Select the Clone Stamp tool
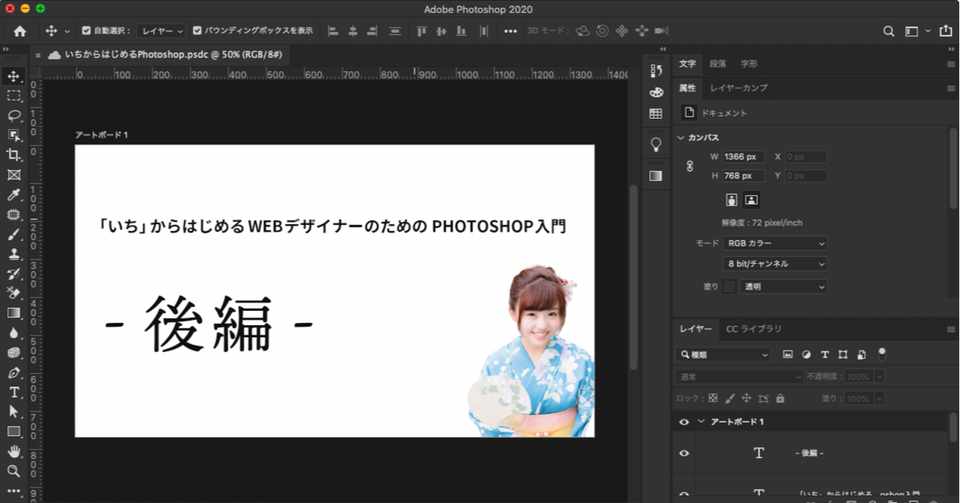This screenshot has width=960, height=503. click(13, 254)
